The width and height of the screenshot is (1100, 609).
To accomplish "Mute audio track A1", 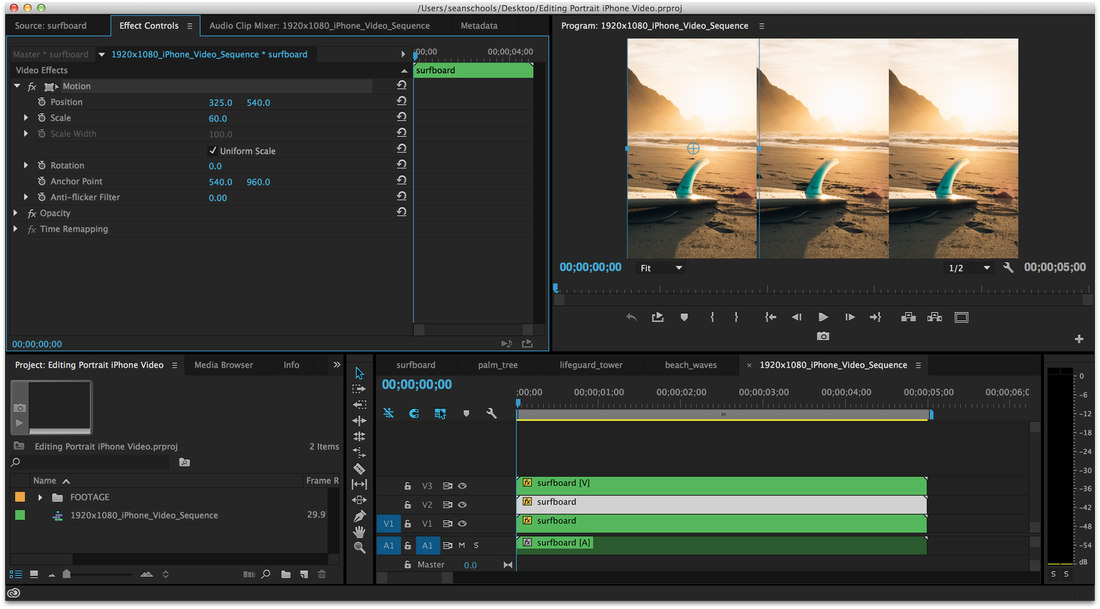I will pyautogui.click(x=462, y=545).
